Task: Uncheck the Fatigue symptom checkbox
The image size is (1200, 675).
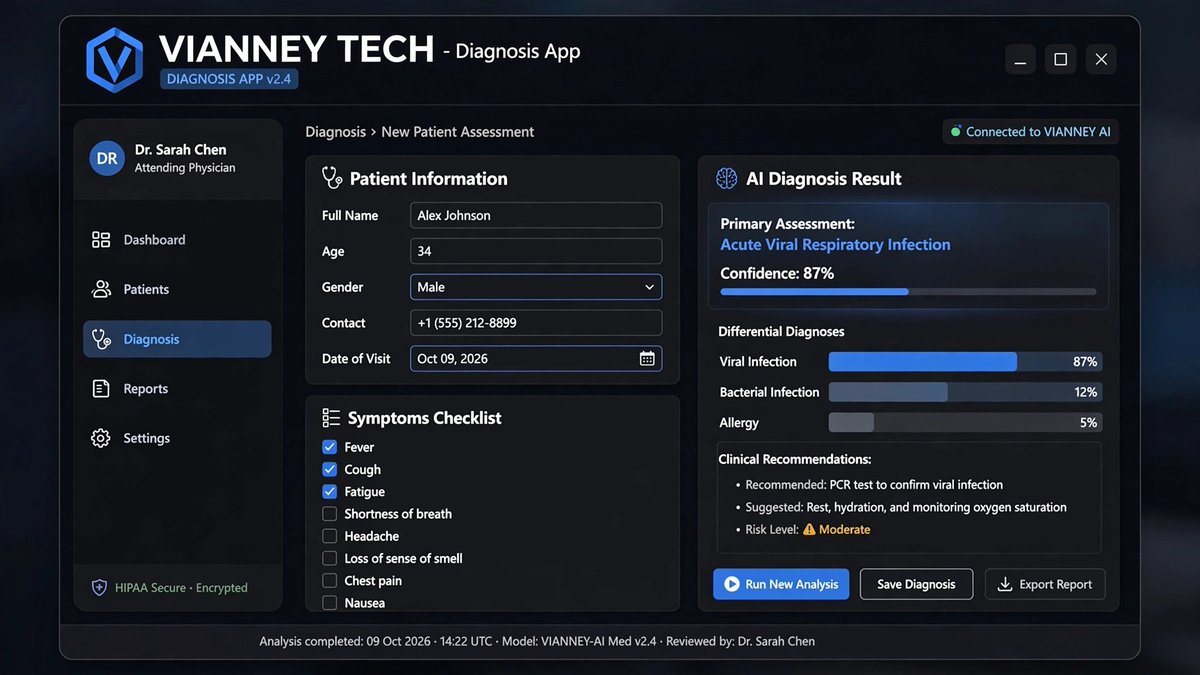Action: point(329,491)
